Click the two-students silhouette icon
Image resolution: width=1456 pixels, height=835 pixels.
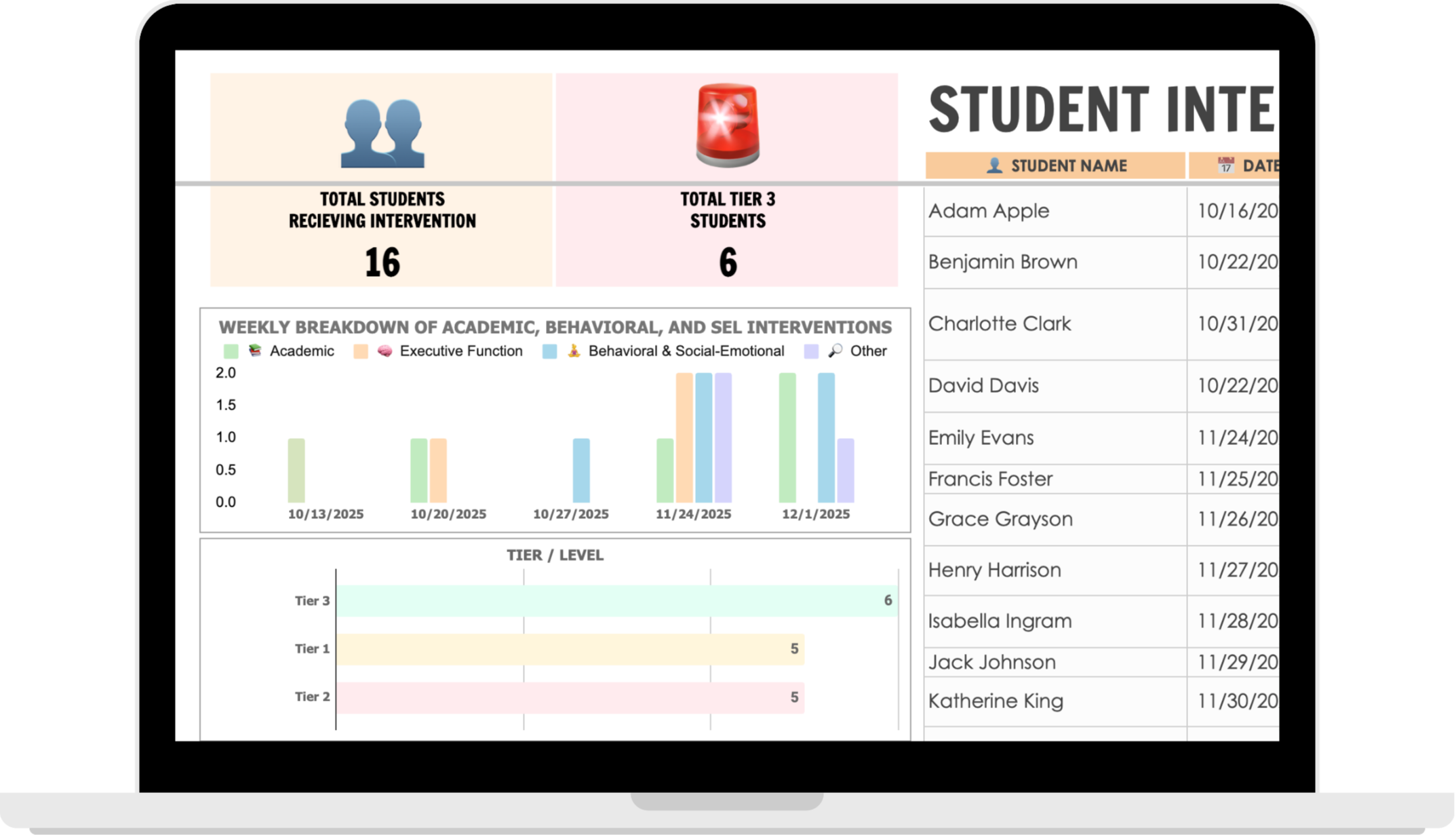pyautogui.click(x=382, y=134)
